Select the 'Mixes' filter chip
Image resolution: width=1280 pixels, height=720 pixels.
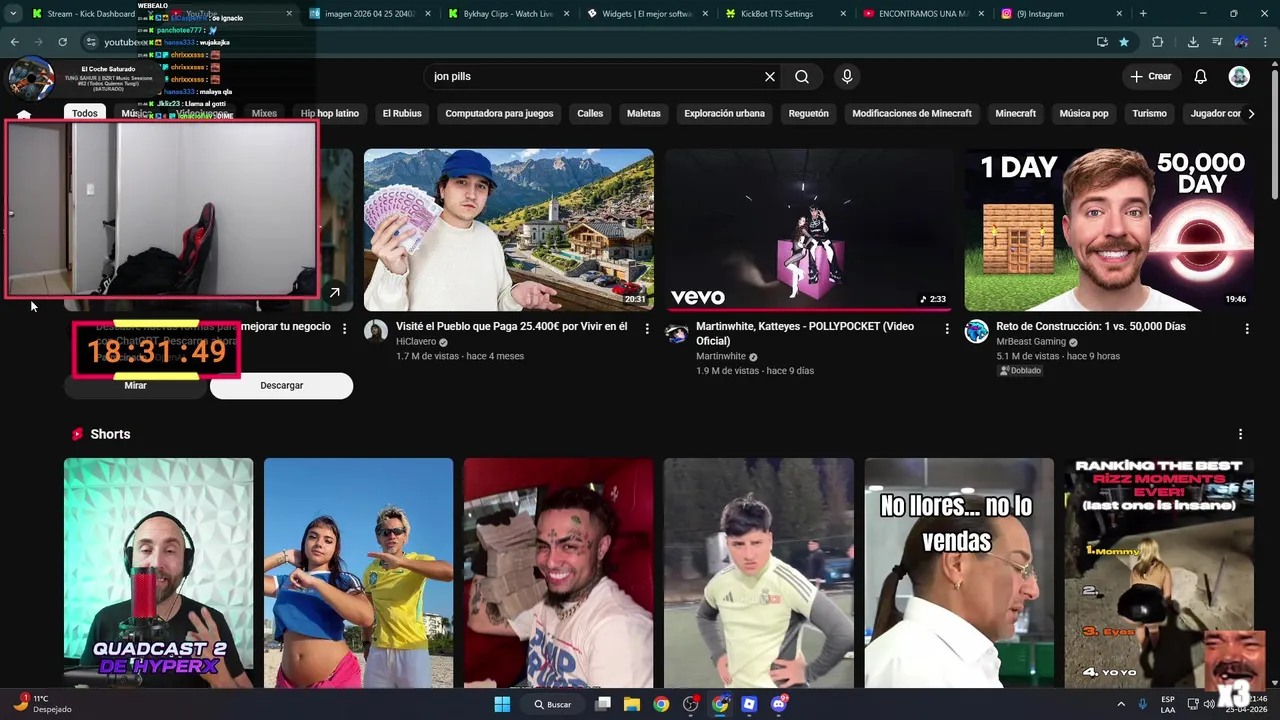point(264,114)
